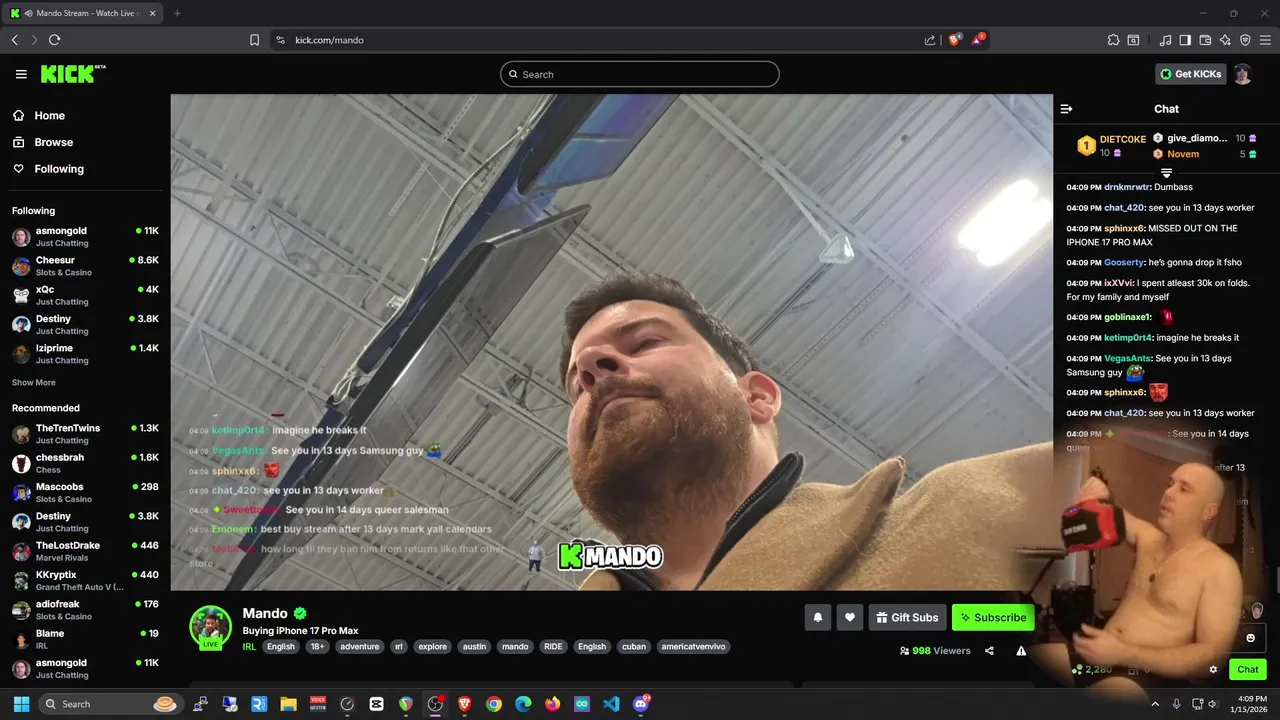The width and height of the screenshot is (1280, 720).
Task: Select the cuban tag
Action: (634, 646)
